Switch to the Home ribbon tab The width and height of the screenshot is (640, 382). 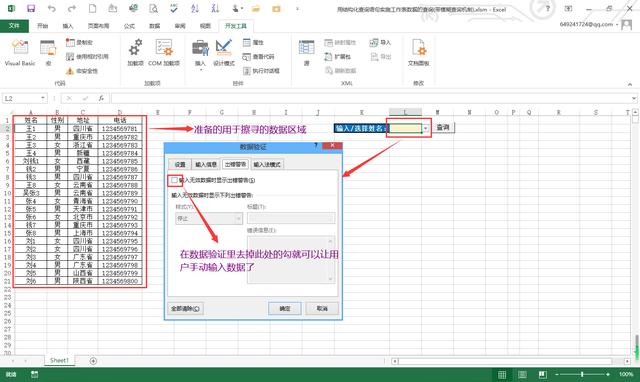[x=42, y=26]
